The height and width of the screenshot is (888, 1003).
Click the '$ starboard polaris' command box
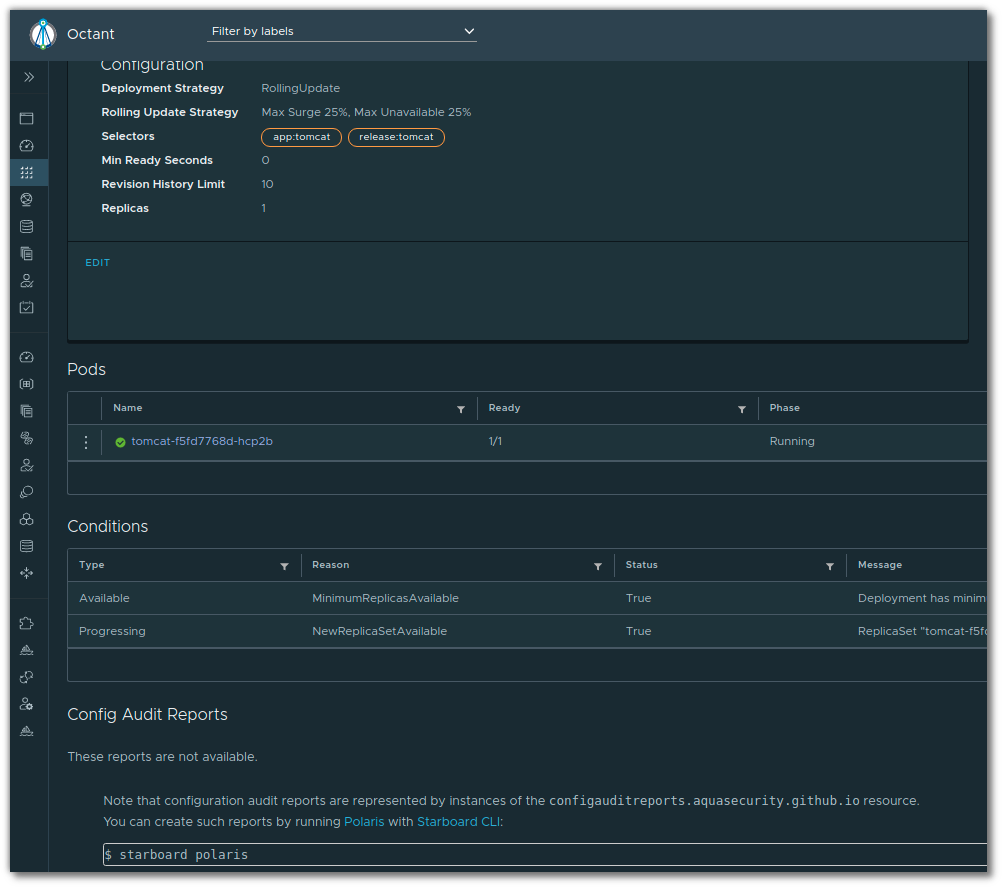point(545,855)
